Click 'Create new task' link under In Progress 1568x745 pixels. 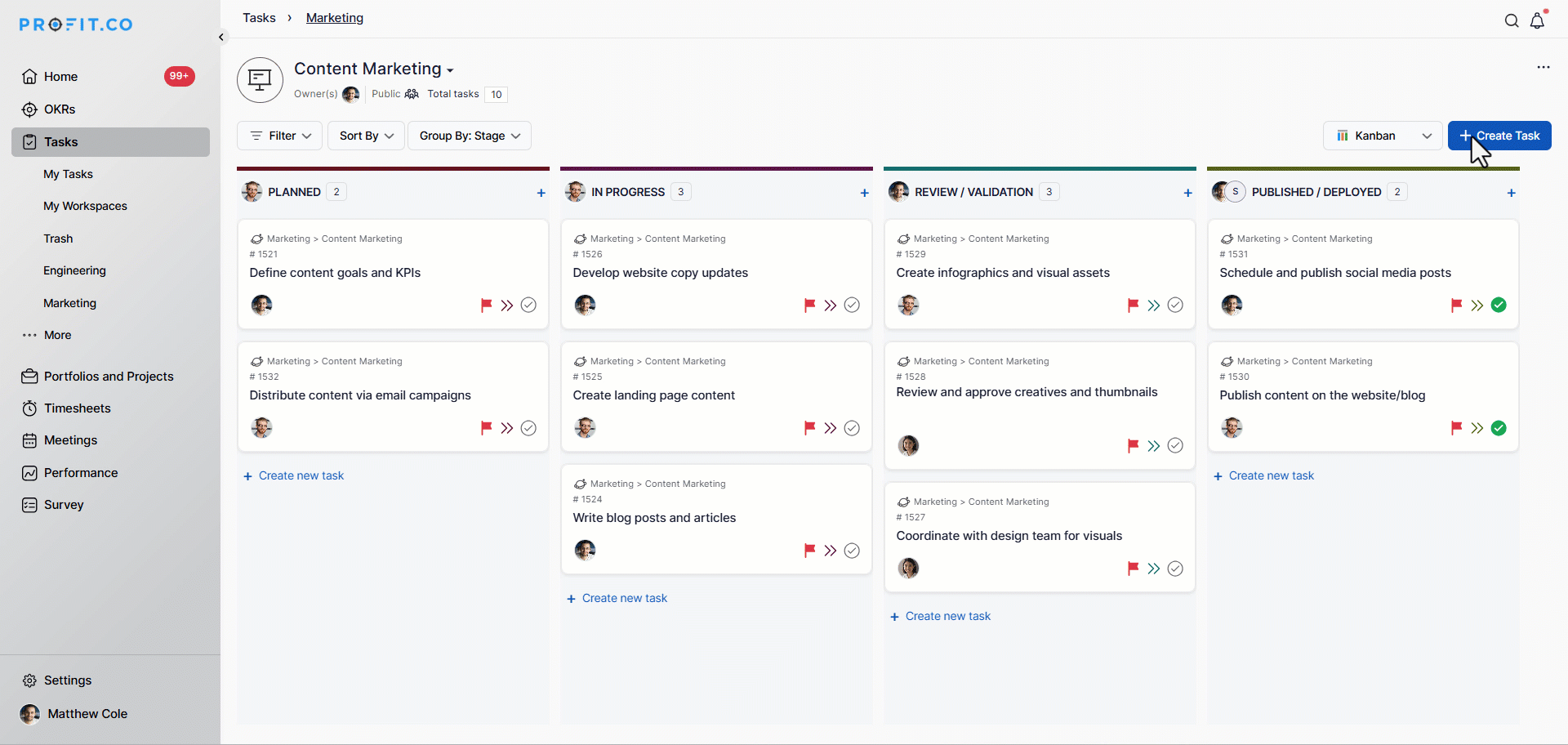(624, 599)
